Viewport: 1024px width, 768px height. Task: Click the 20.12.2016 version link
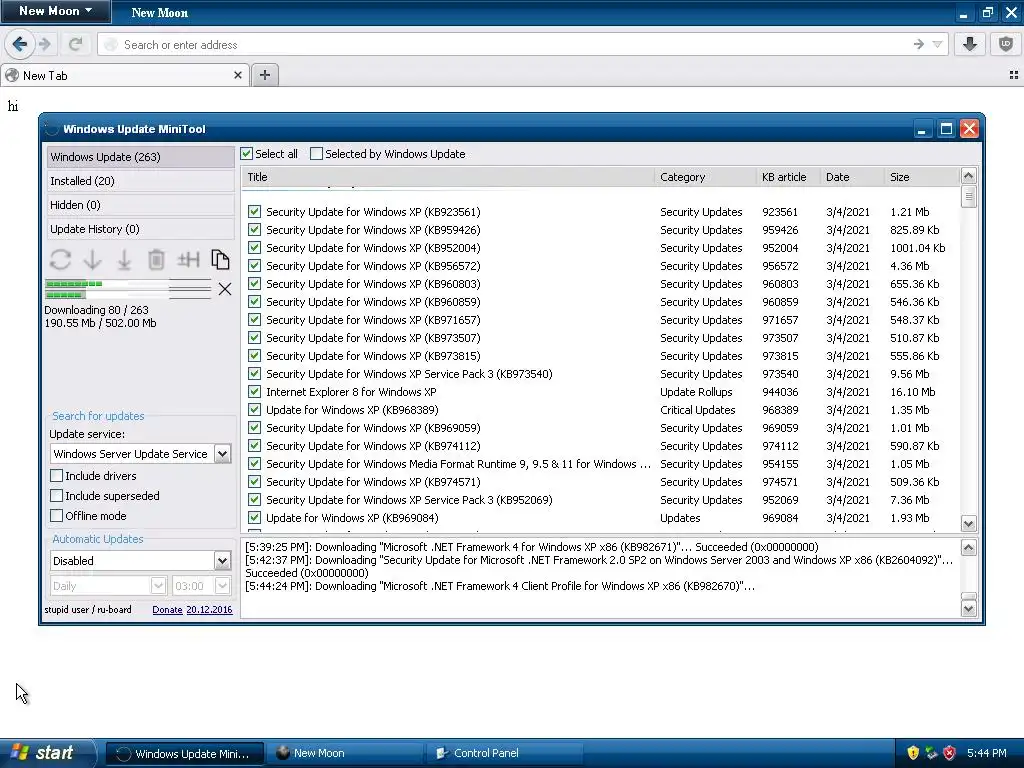point(209,609)
